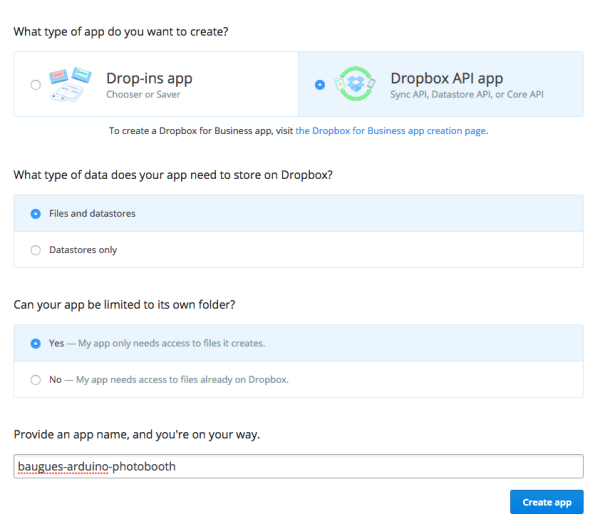Viewport: 600px width, 529px height.
Task: Click 'Sync API, Datastore API, or Core API' text
Action: 467,95
